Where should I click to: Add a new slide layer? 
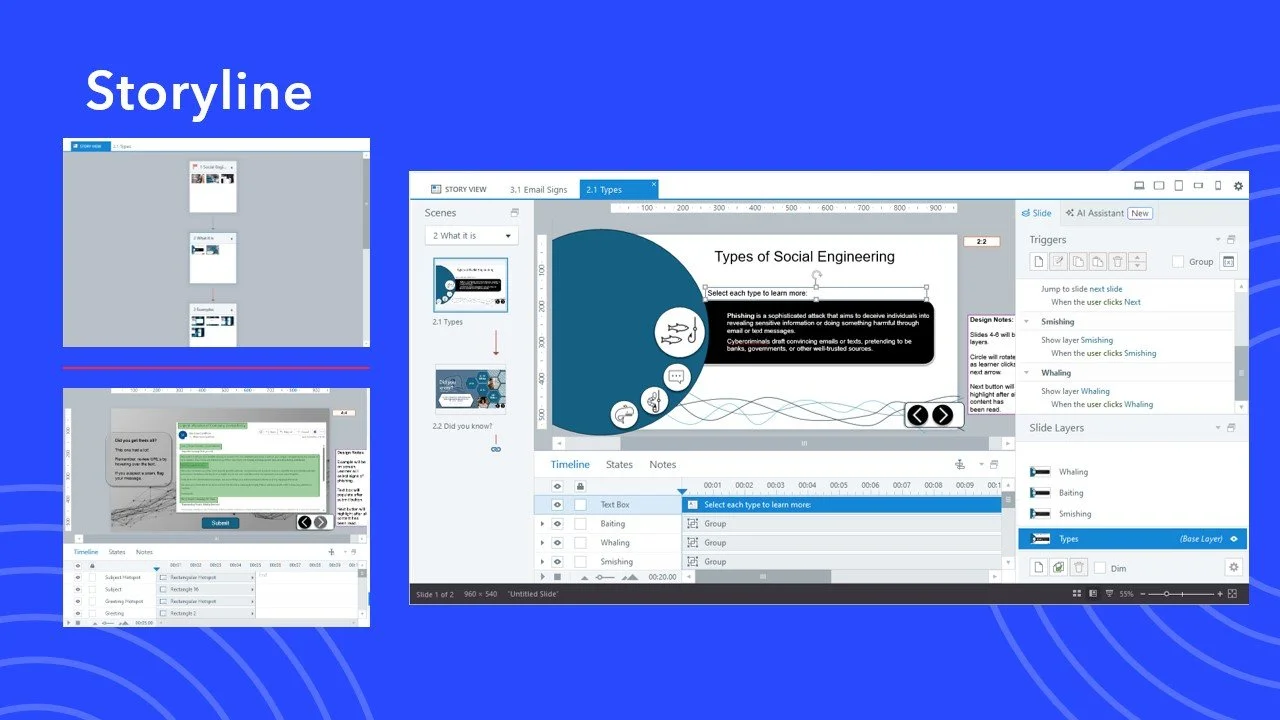pyautogui.click(x=1039, y=567)
